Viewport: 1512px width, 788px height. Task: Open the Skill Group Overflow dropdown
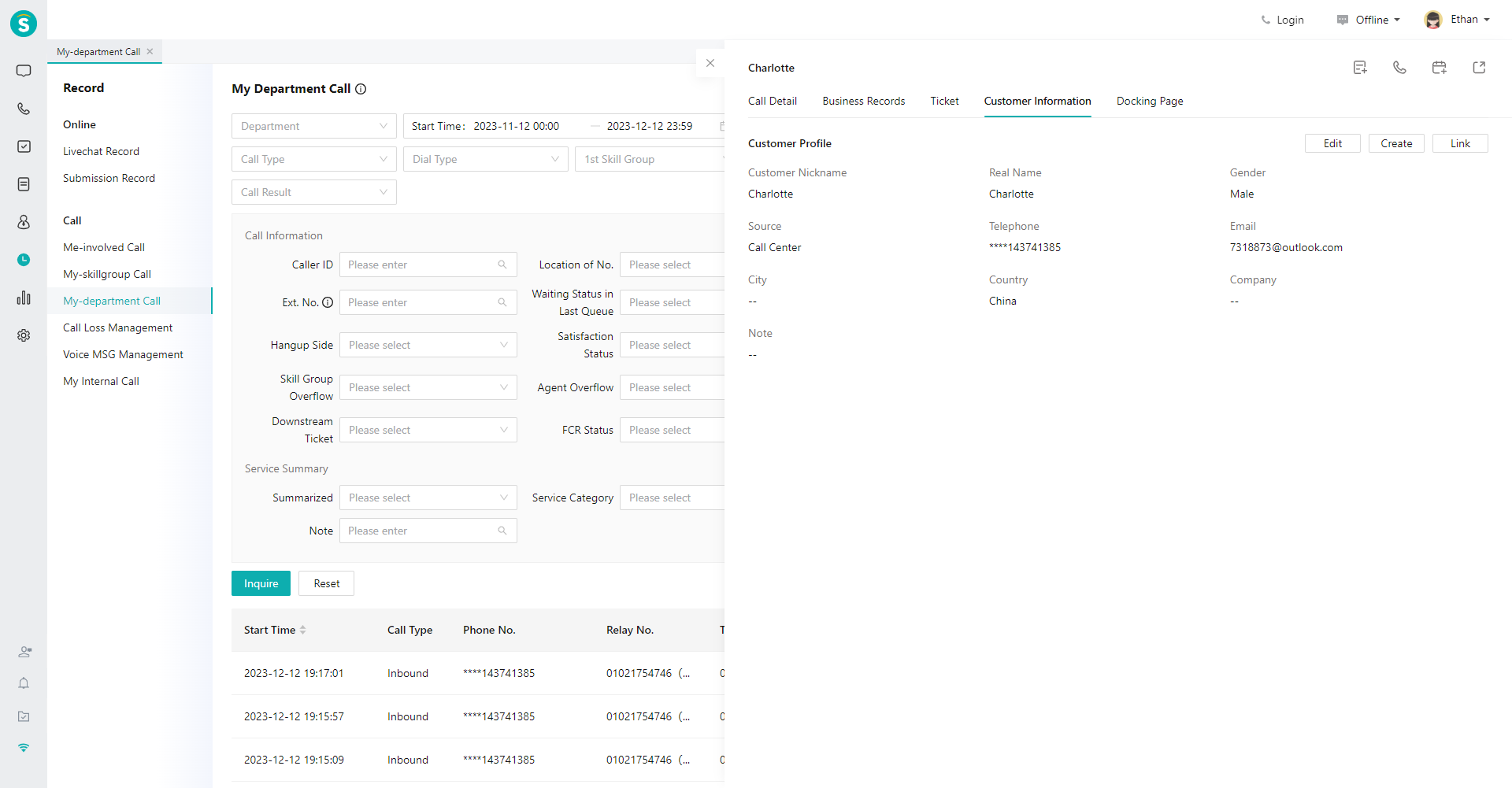(x=428, y=387)
